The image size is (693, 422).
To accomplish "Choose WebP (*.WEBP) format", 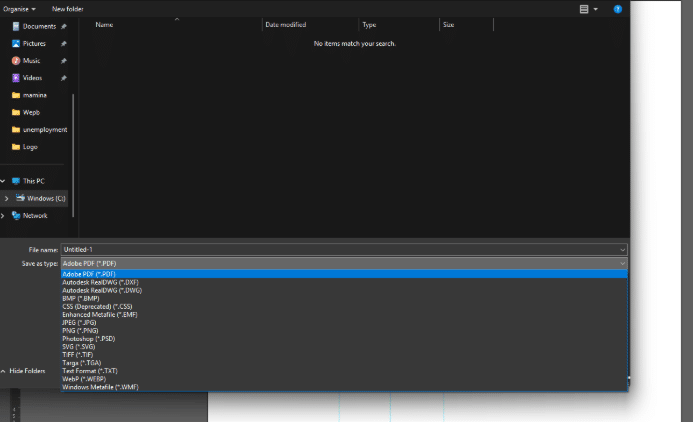I will [344, 379].
